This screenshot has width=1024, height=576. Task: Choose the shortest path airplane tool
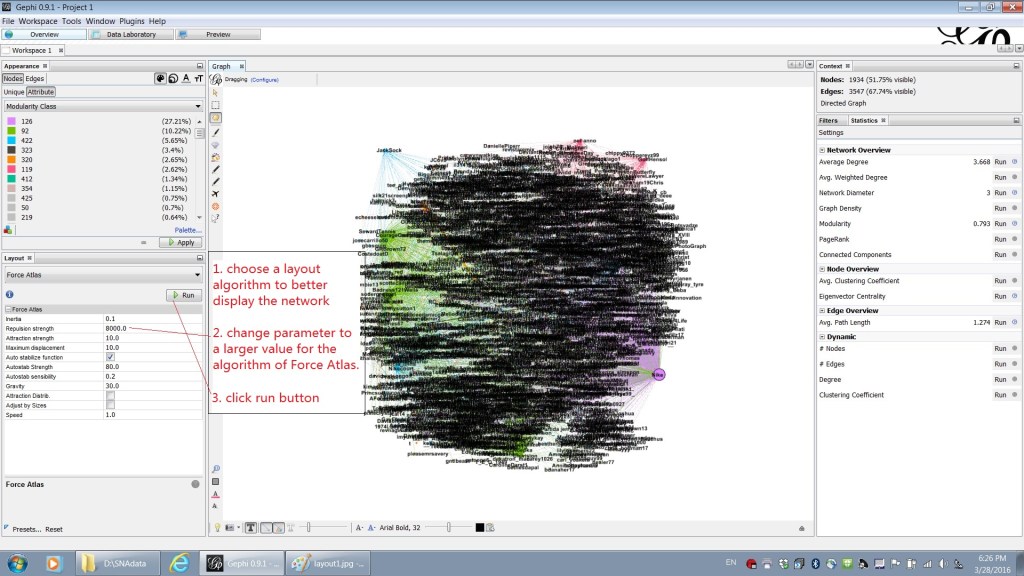click(215, 193)
